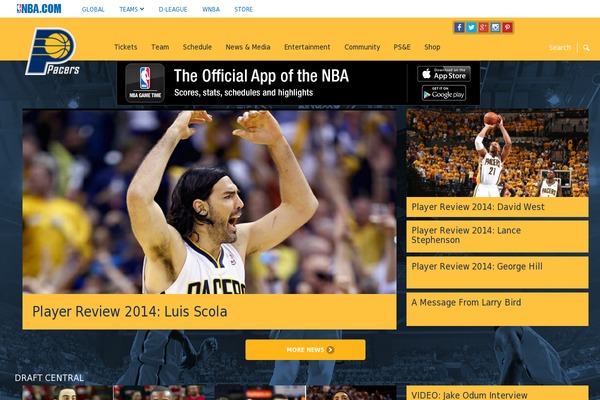This screenshot has height=400, width=600.
Task: Open the Pacers Facebook page icon
Action: 459,28
